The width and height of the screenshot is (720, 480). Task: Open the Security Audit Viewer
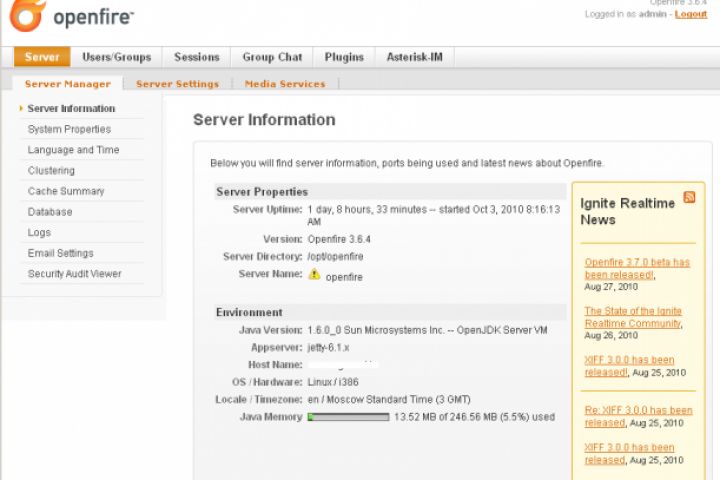click(74, 274)
